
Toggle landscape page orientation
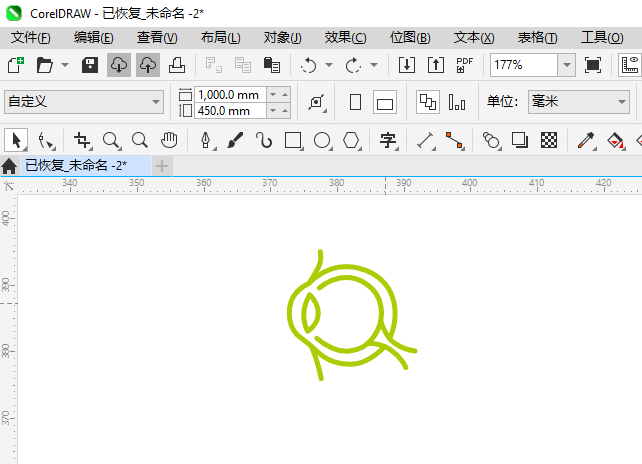[x=385, y=102]
